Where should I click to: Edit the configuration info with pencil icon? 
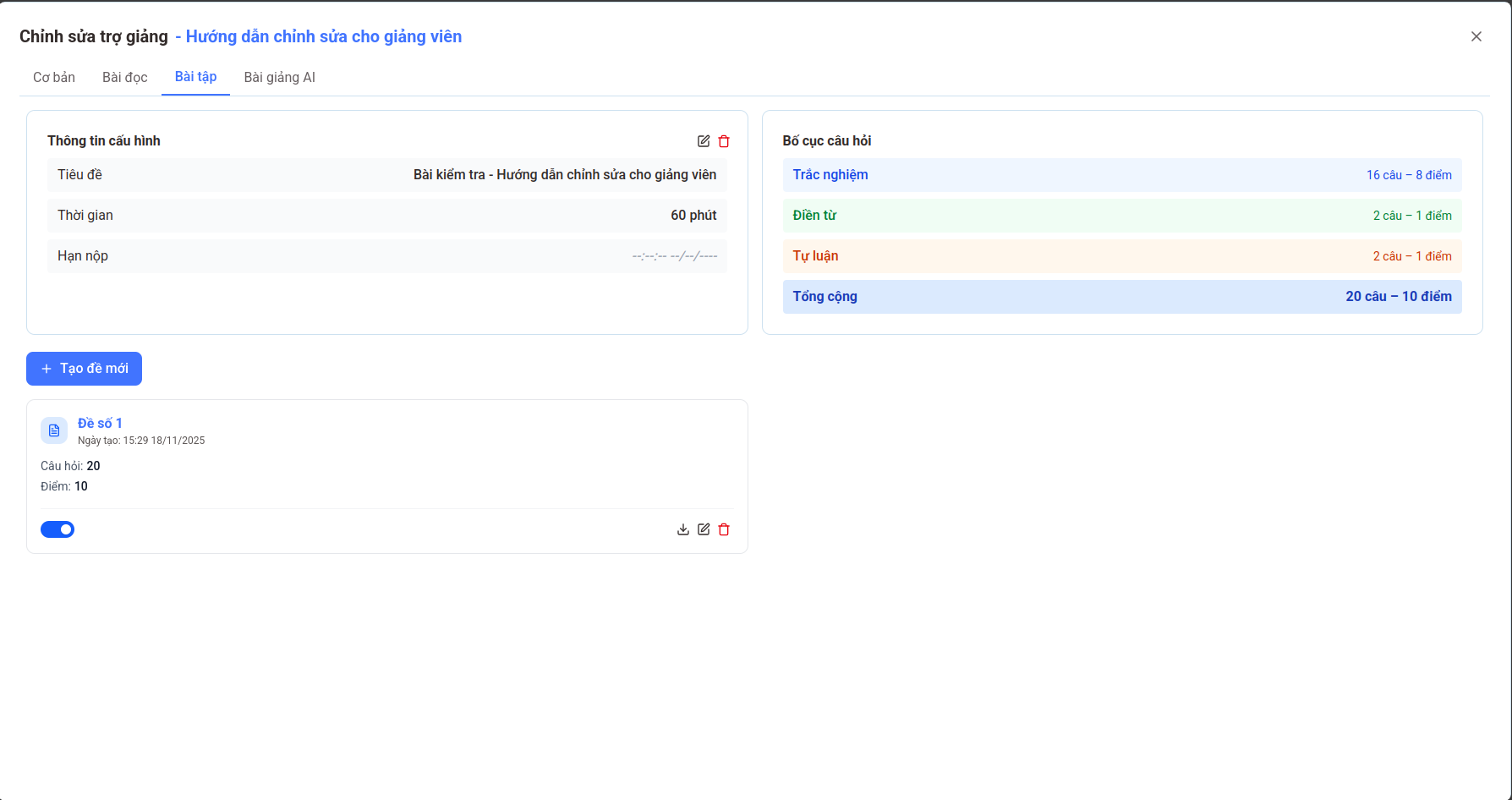click(x=704, y=141)
